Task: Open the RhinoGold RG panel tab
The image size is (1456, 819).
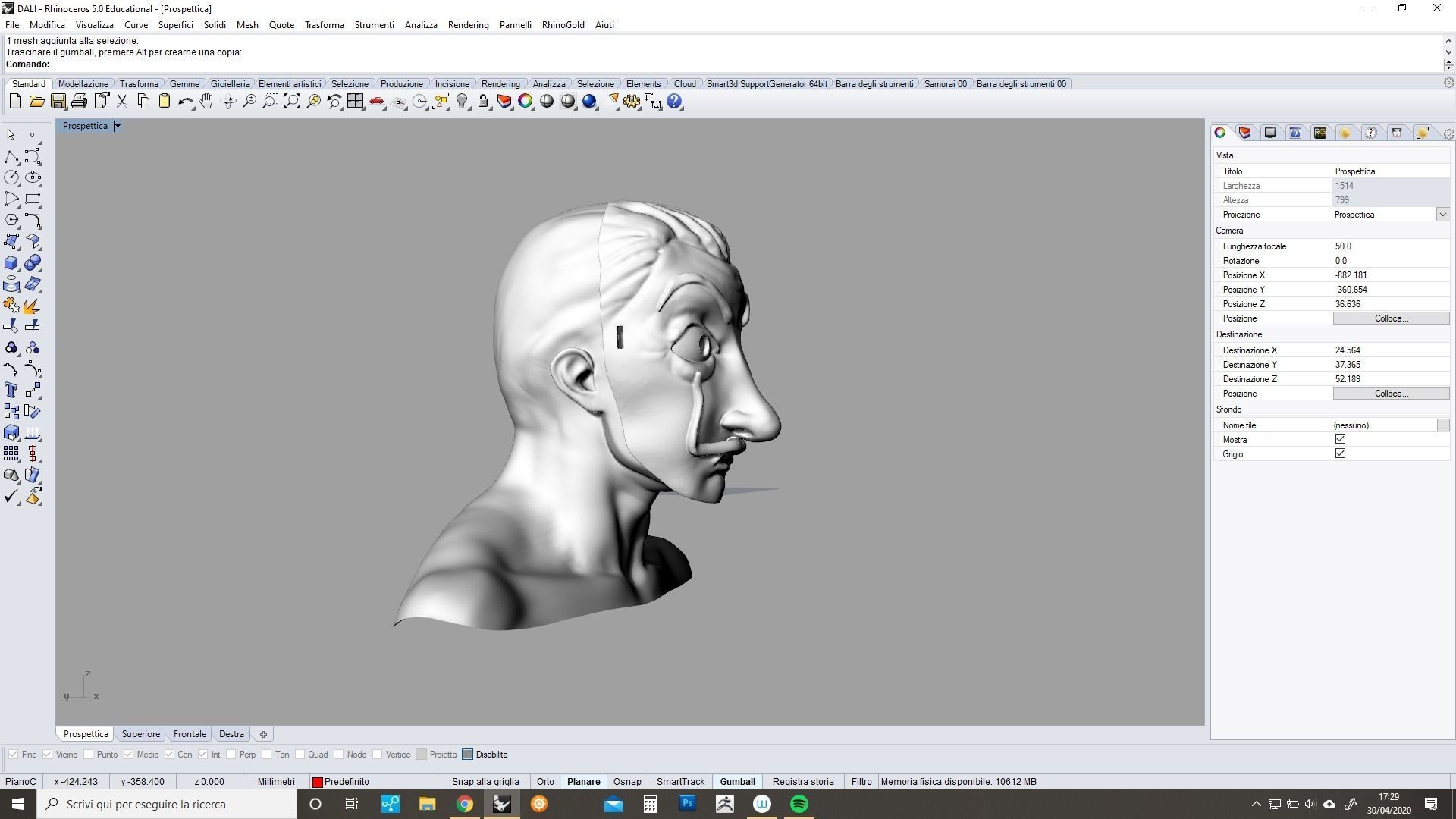Action: coord(1320,133)
